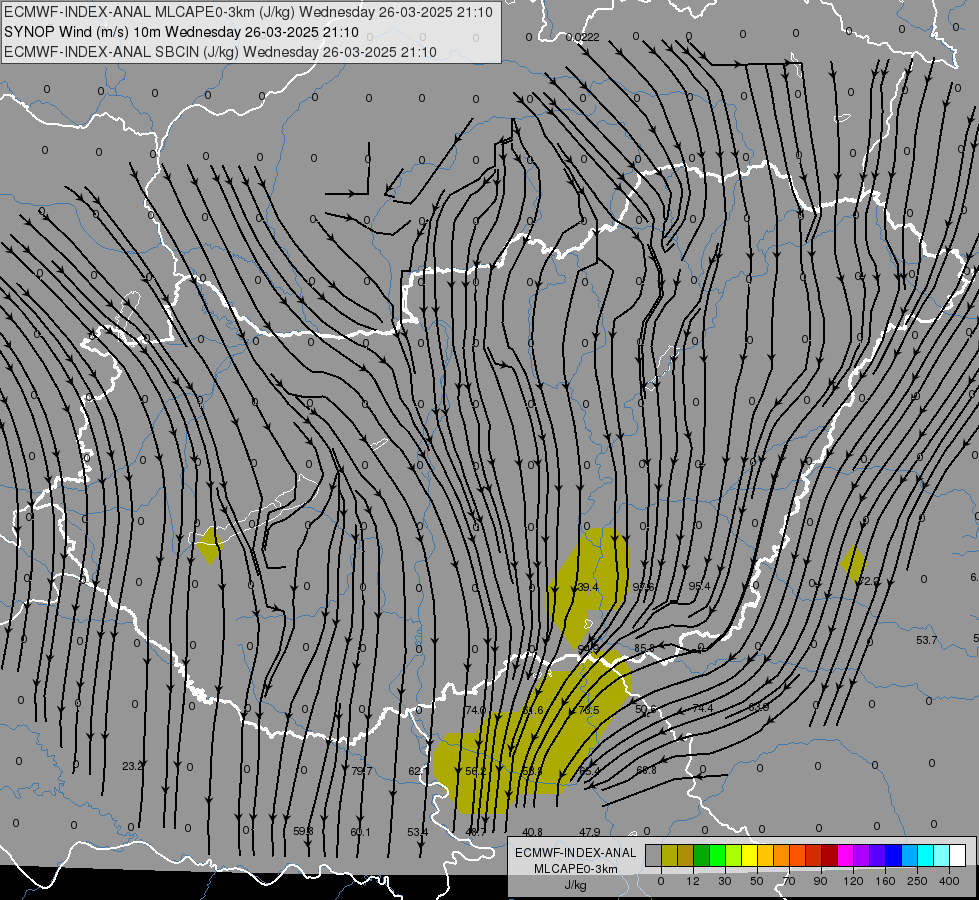Click the map value '78.5'
The image size is (979, 900).
[588, 710]
